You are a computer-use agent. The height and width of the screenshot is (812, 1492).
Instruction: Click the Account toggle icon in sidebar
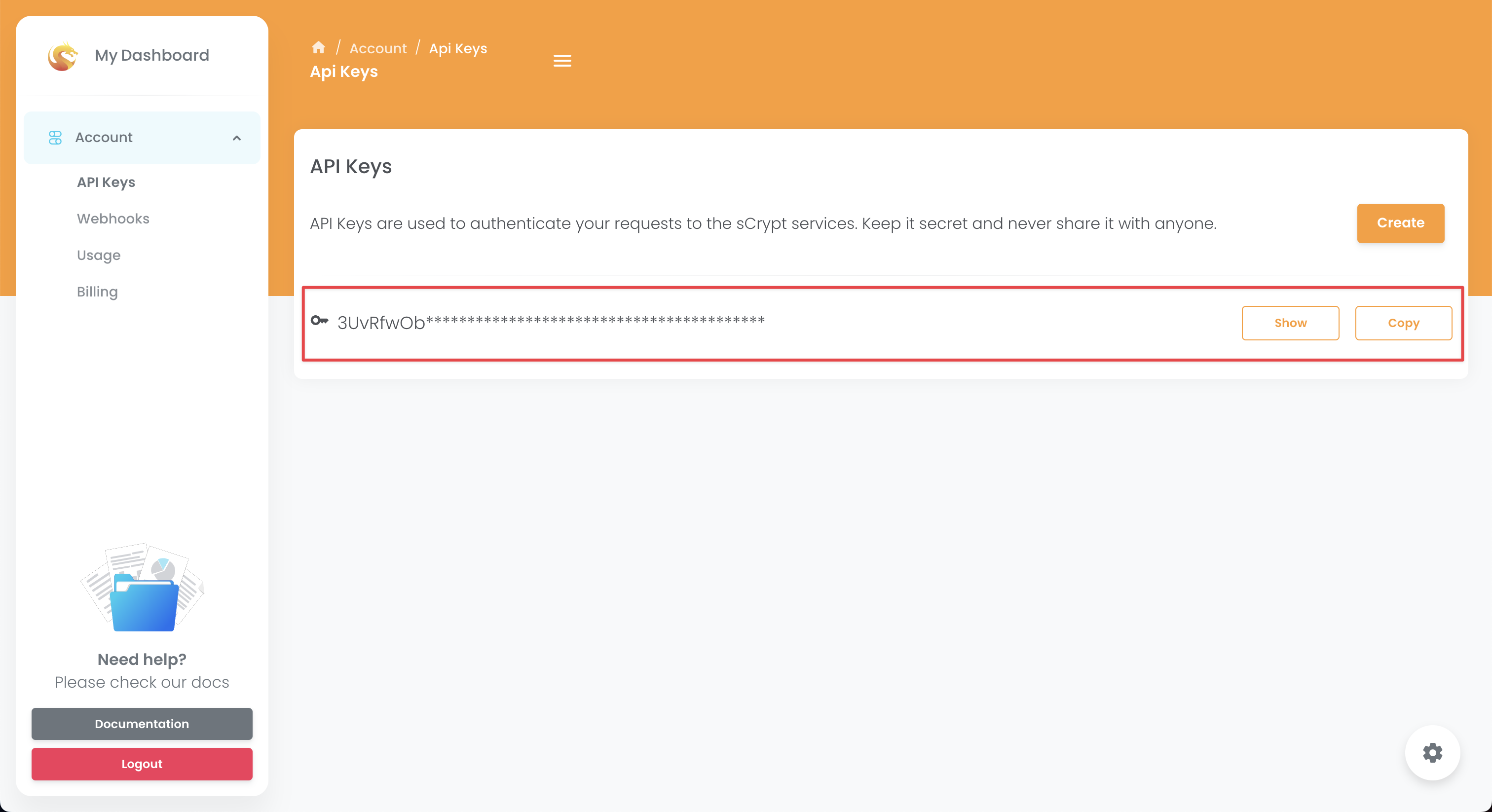pyautogui.click(x=55, y=137)
